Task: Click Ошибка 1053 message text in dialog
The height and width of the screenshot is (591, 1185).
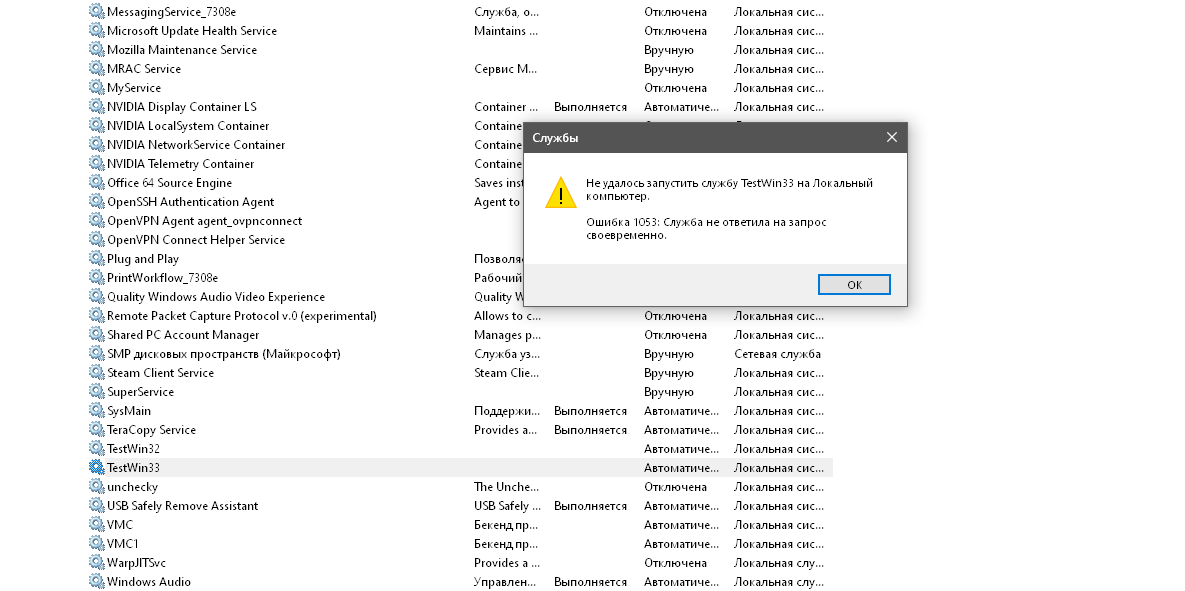Action: pos(707,228)
